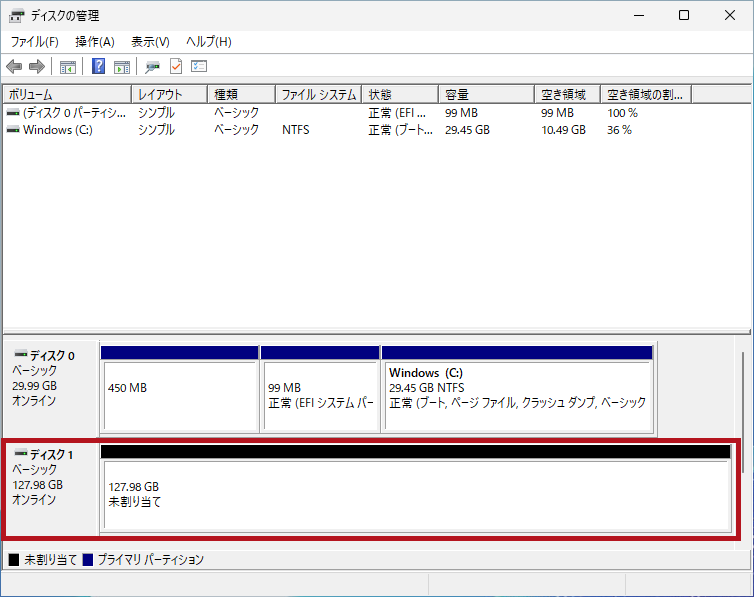Toggle the console tree pane icon
Viewport: 754px width, 597px height.
pyautogui.click(x=68, y=67)
